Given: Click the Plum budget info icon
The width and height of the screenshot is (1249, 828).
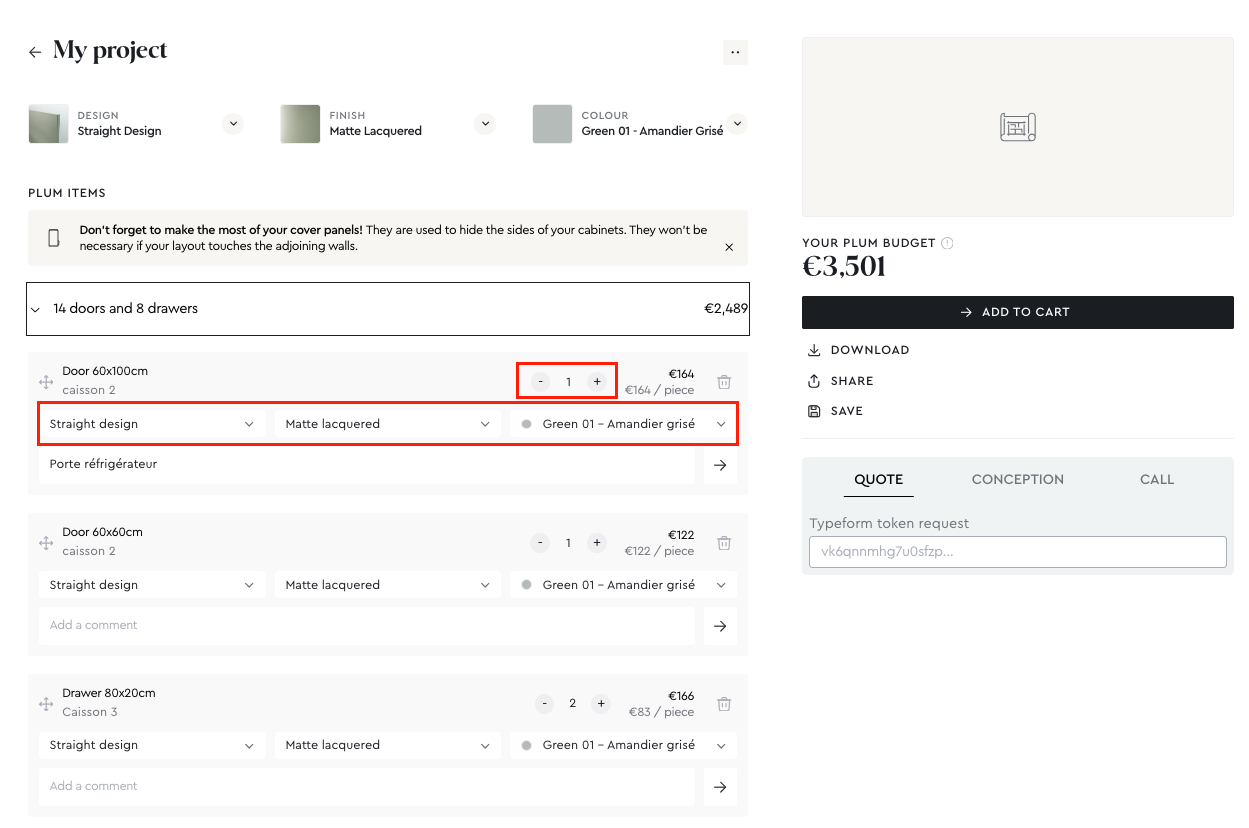Looking at the screenshot, I should coord(947,243).
